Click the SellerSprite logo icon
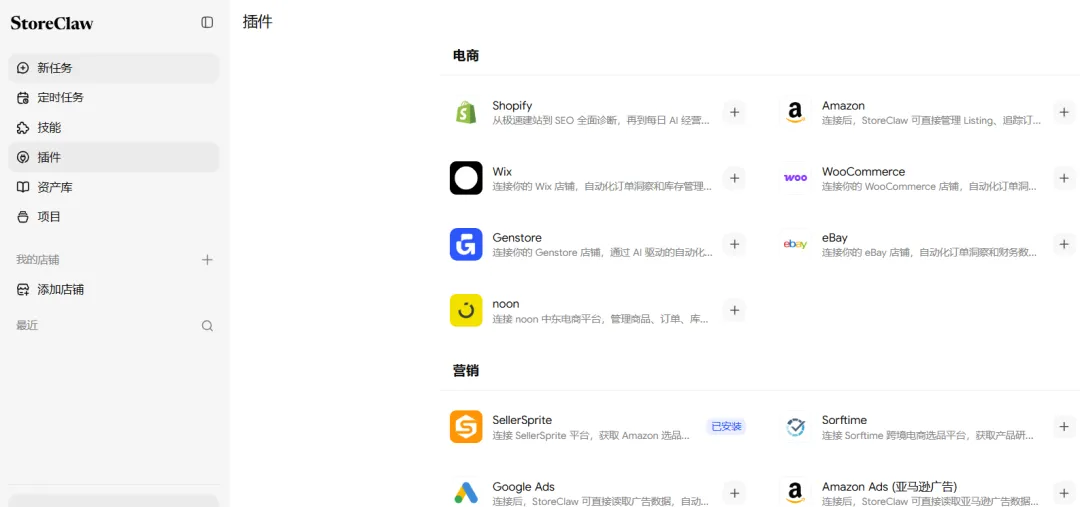The width and height of the screenshot is (1080, 507). (466, 426)
